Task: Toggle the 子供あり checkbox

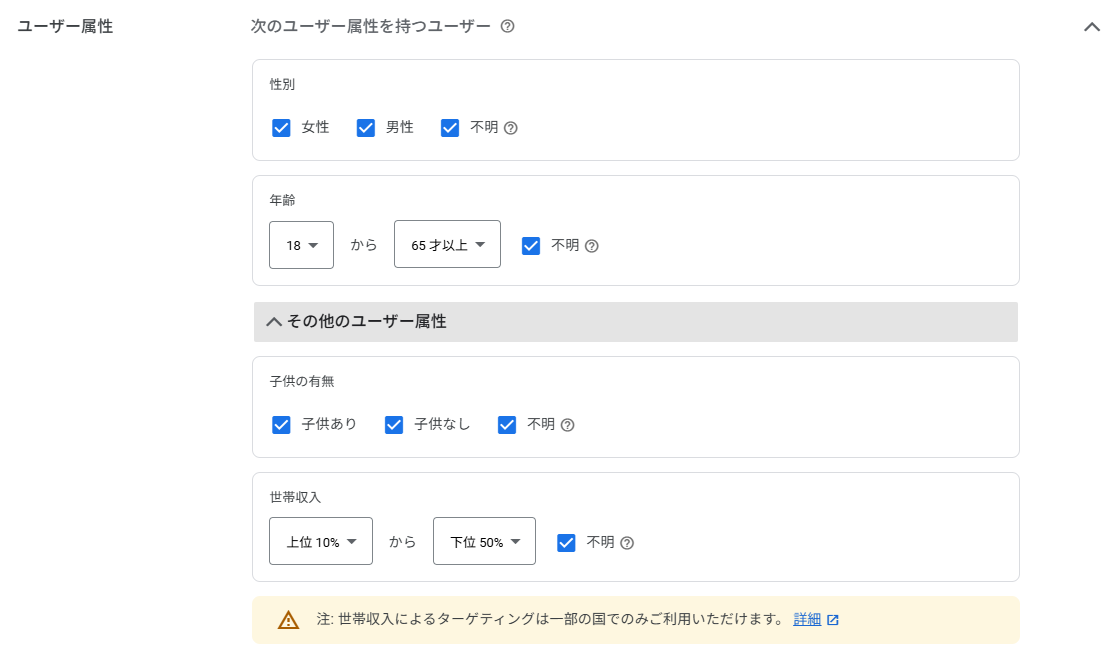Action: tap(281, 425)
